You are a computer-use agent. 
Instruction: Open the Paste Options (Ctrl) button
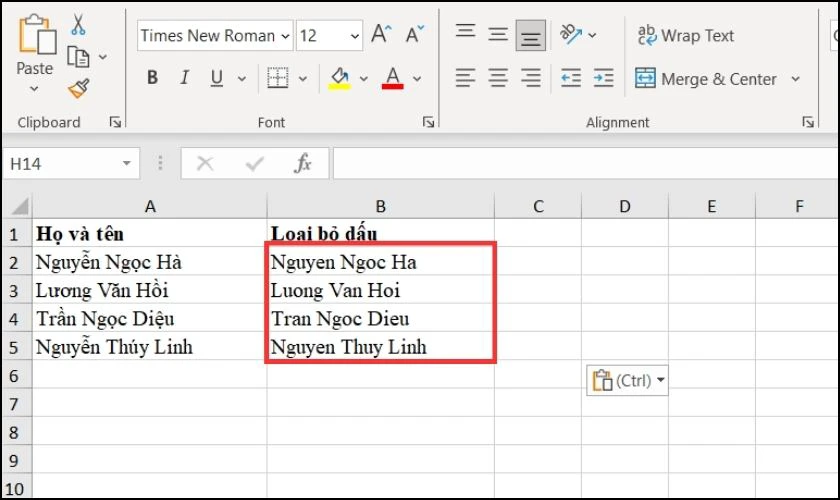(627, 380)
